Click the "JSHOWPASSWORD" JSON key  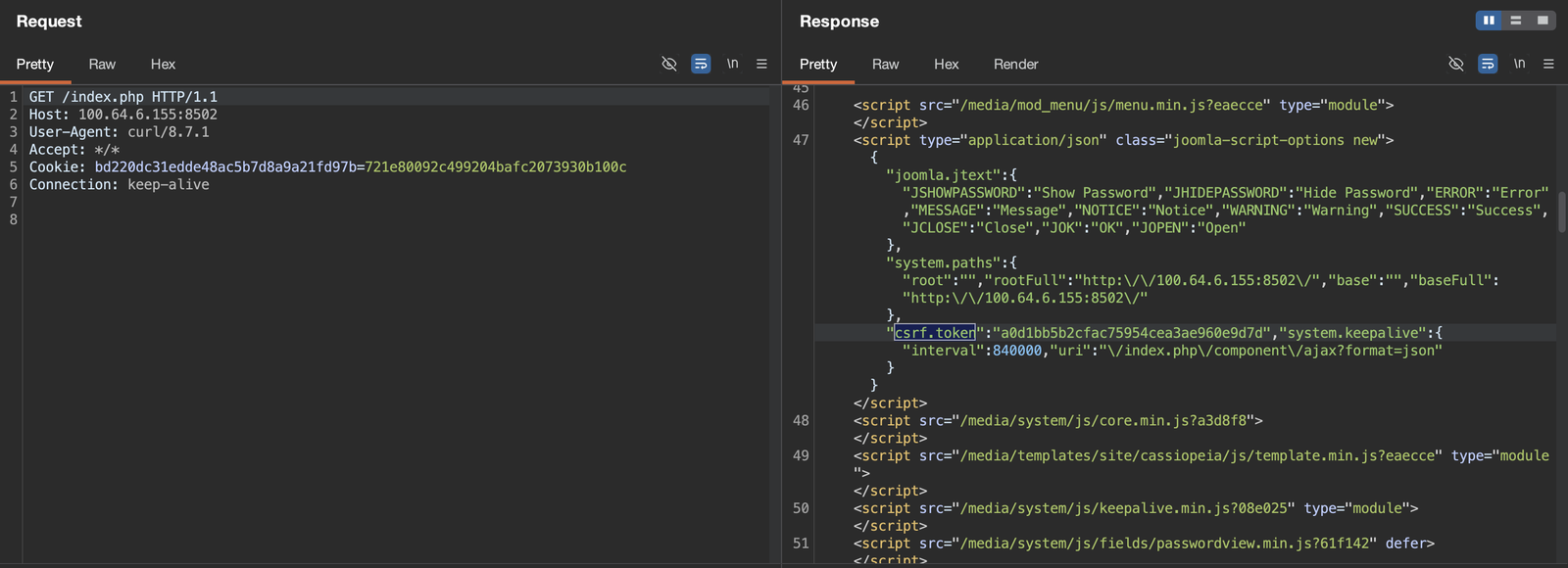coord(964,193)
